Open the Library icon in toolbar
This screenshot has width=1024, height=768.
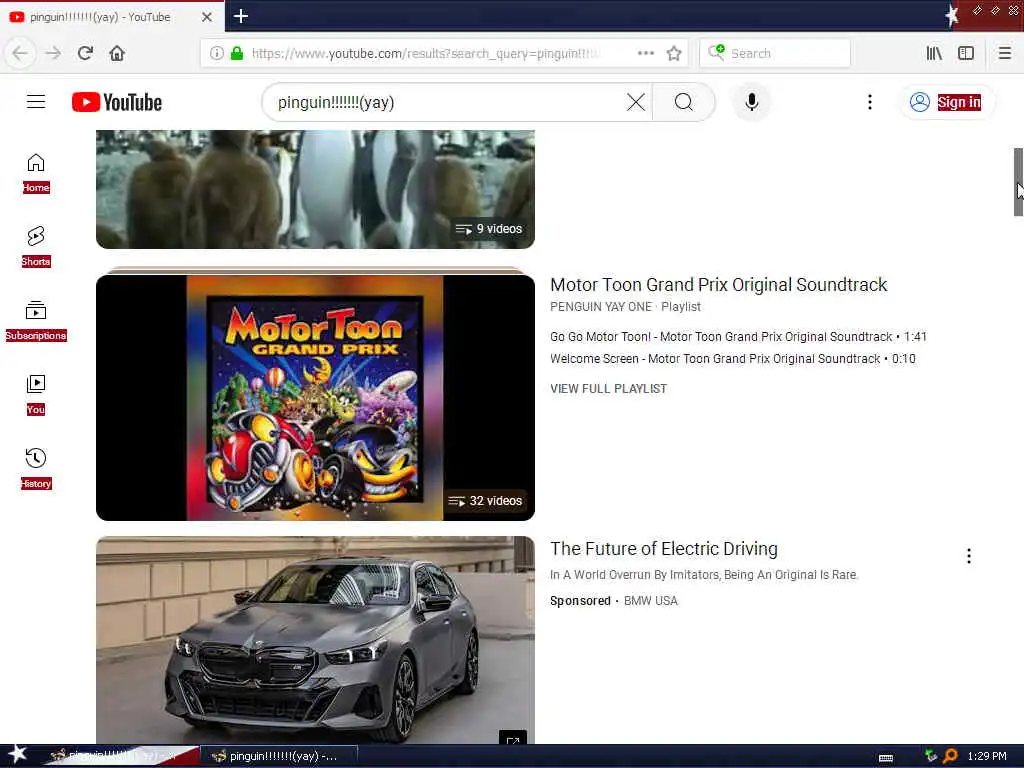click(x=934, y=53)
